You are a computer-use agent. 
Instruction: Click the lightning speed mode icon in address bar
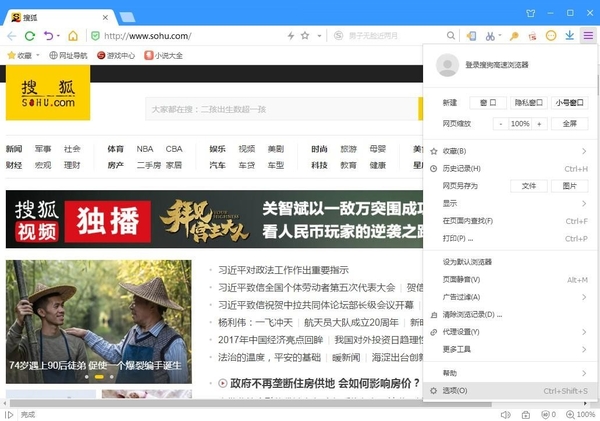coord(290,36)
